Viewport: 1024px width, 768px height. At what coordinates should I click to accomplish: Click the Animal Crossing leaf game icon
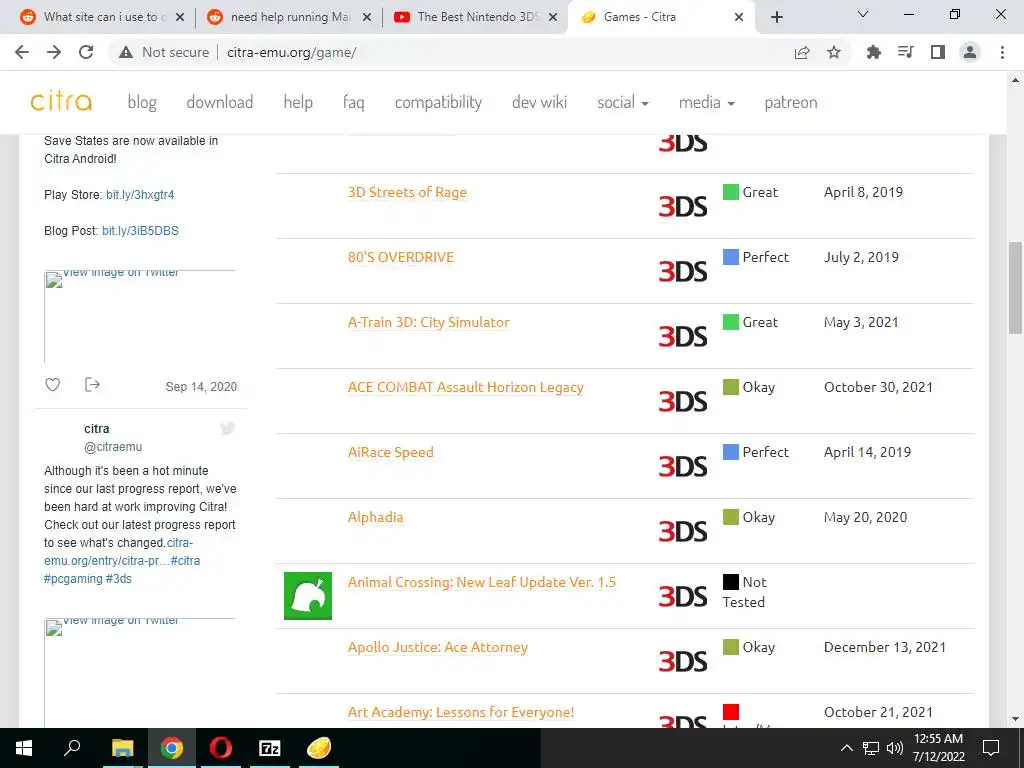tap(308, 596)
